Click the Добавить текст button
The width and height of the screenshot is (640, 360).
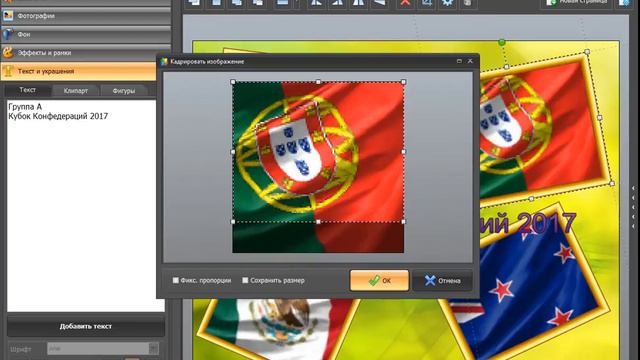(x=86, y=327)
